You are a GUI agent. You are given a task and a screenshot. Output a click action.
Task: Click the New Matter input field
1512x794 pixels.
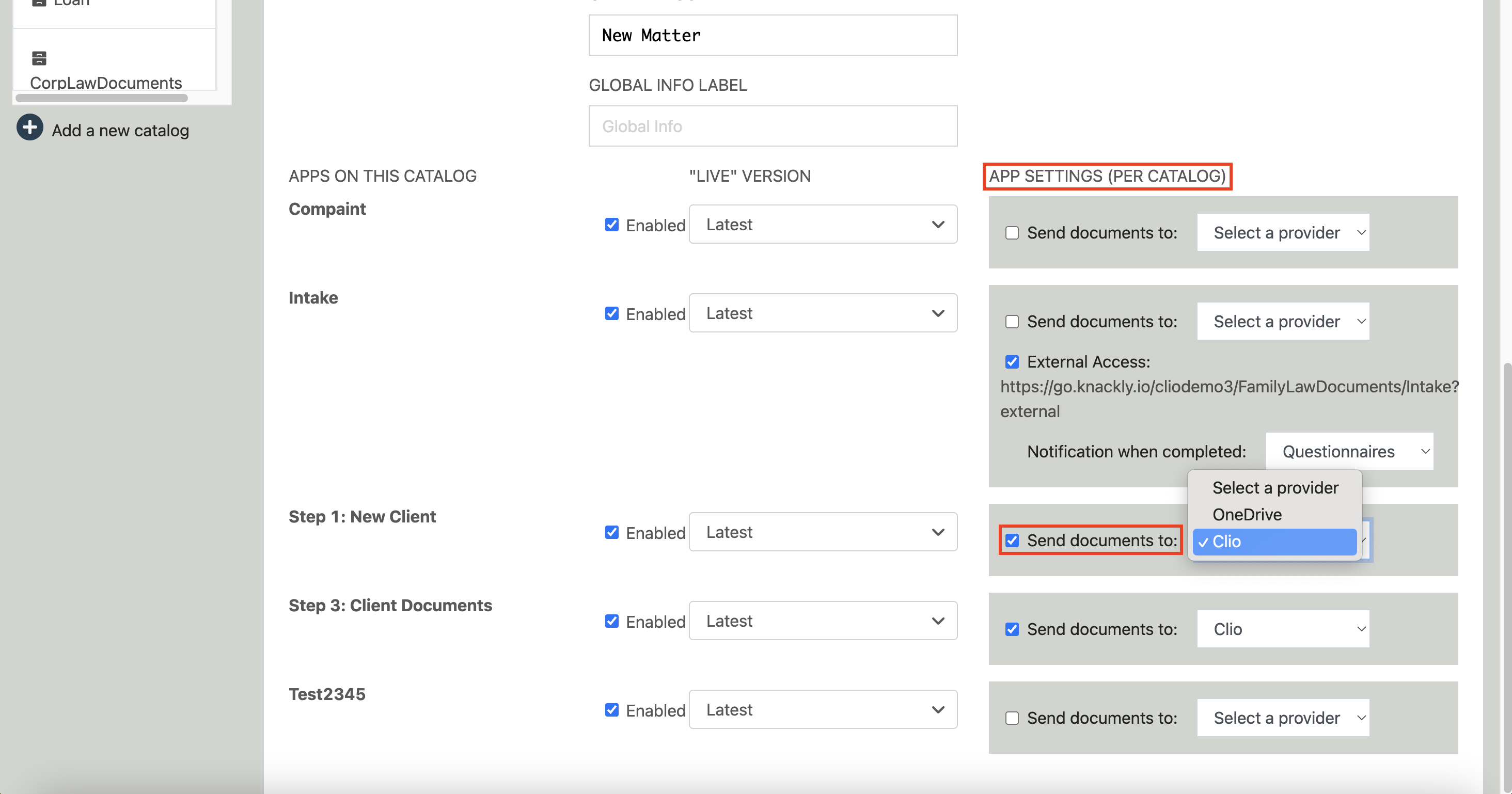coord(773,35)
